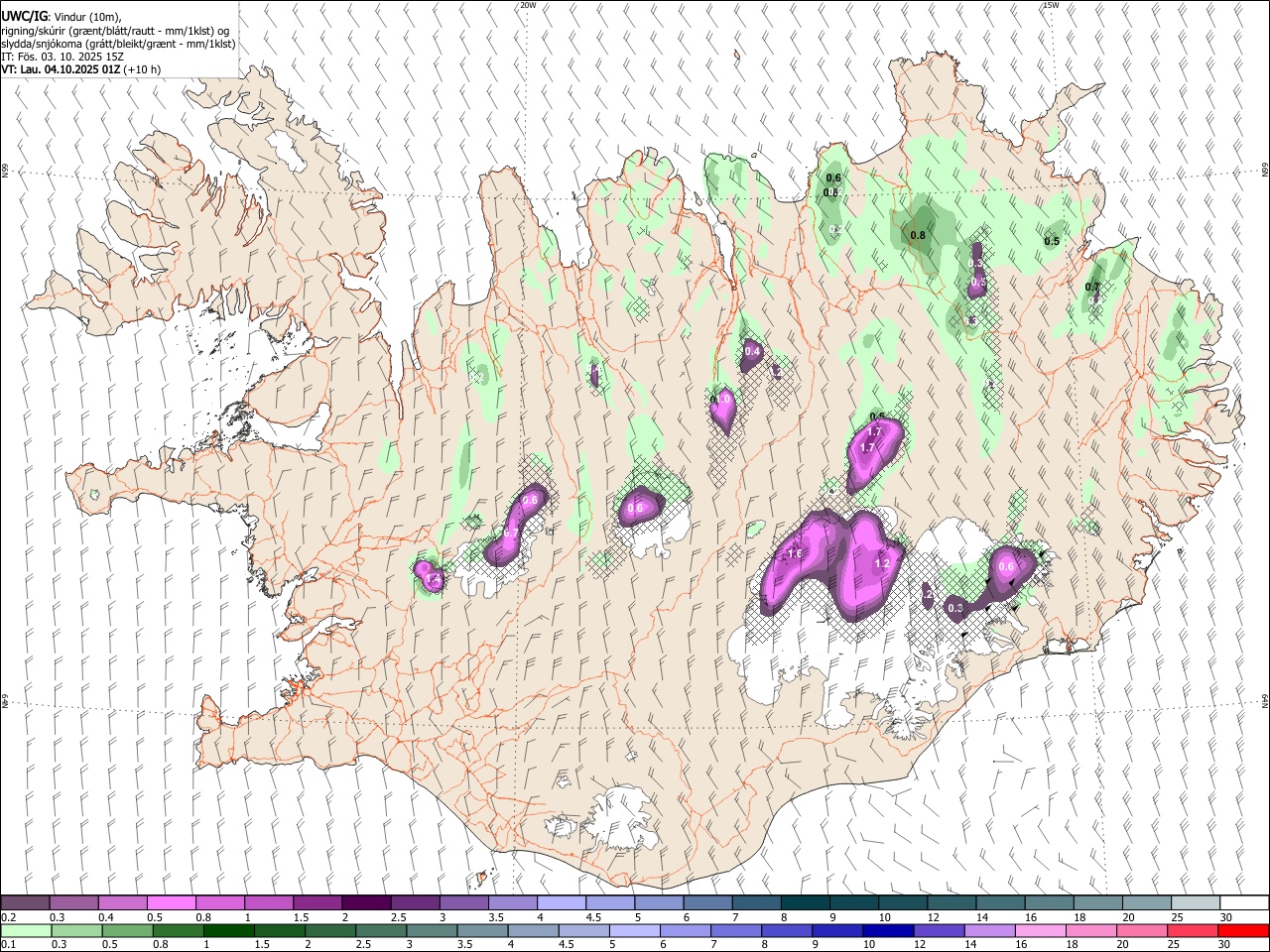Click the '0.3' value on the dark purple blob
The width and height of the screenshot is (1270, 952).
point(955,608)
